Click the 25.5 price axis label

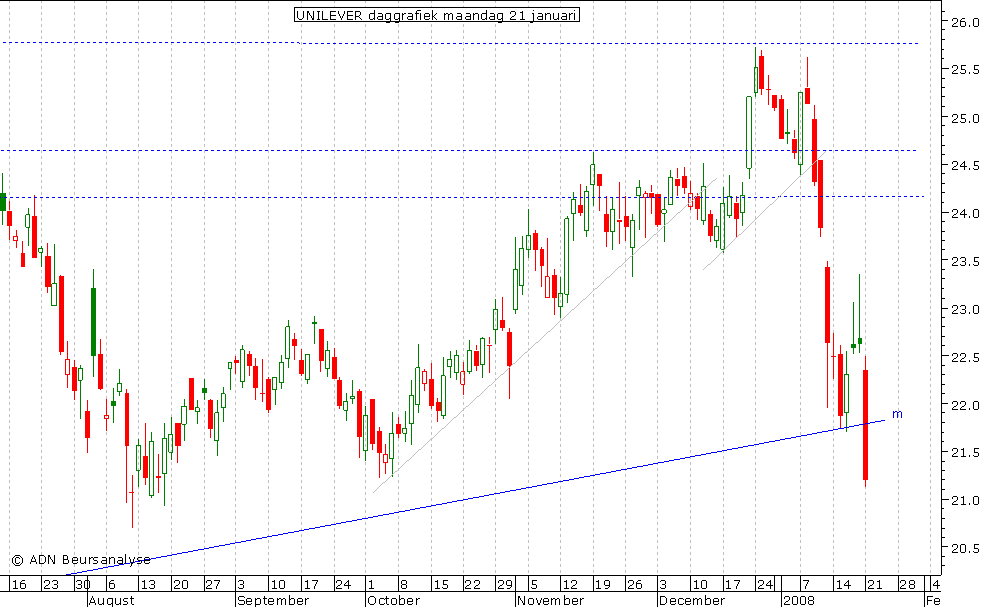click(x=964, y=70)
